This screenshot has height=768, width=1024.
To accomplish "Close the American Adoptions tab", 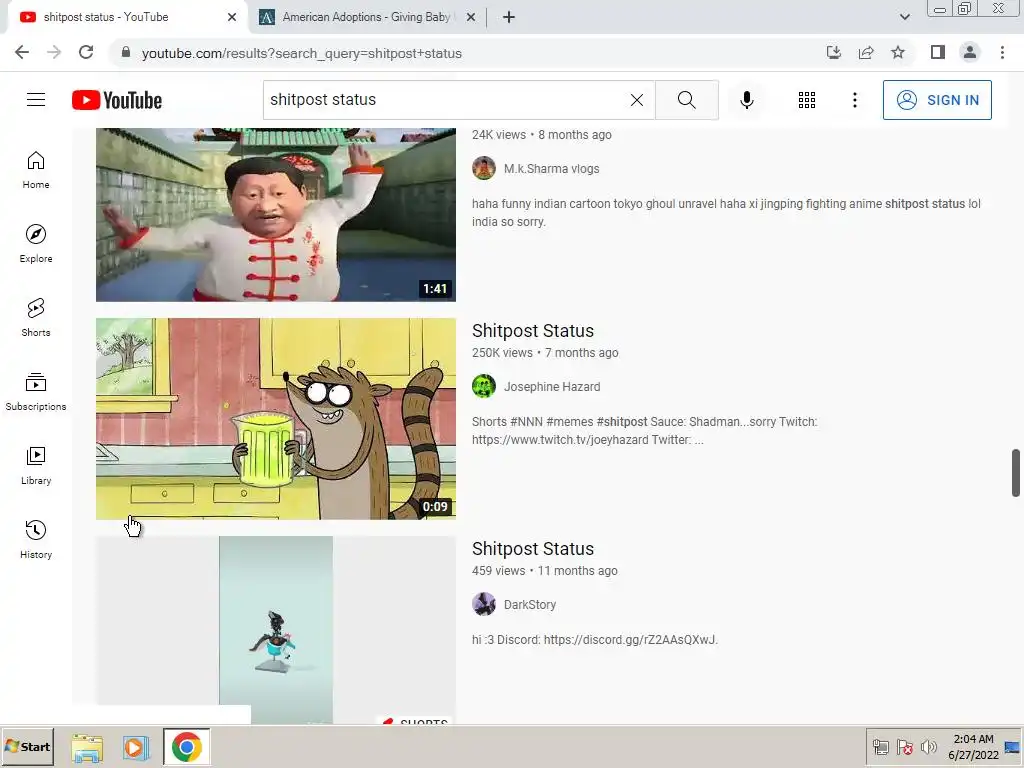I will pos(471,17).
